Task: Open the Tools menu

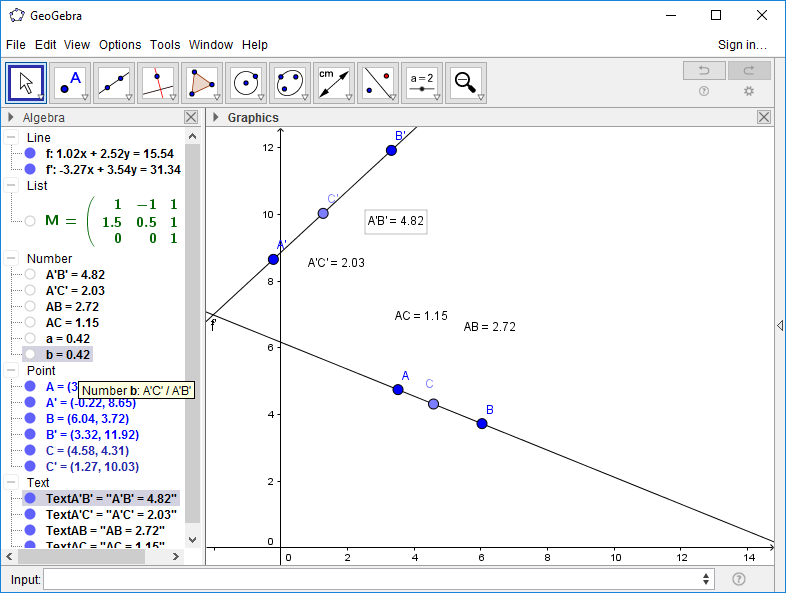Action: [165, 45]
